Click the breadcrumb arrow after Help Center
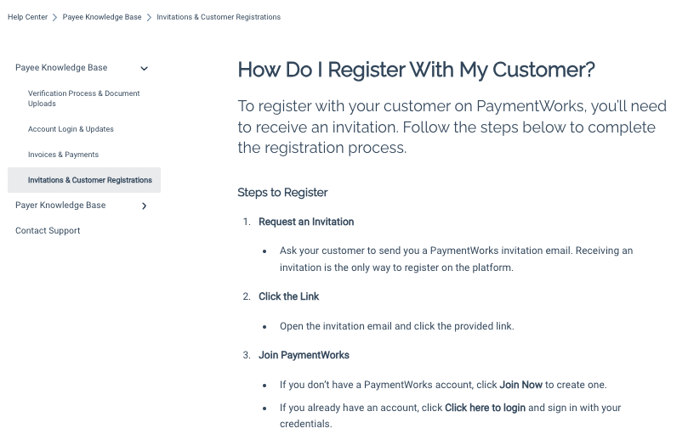 [55, 17]
